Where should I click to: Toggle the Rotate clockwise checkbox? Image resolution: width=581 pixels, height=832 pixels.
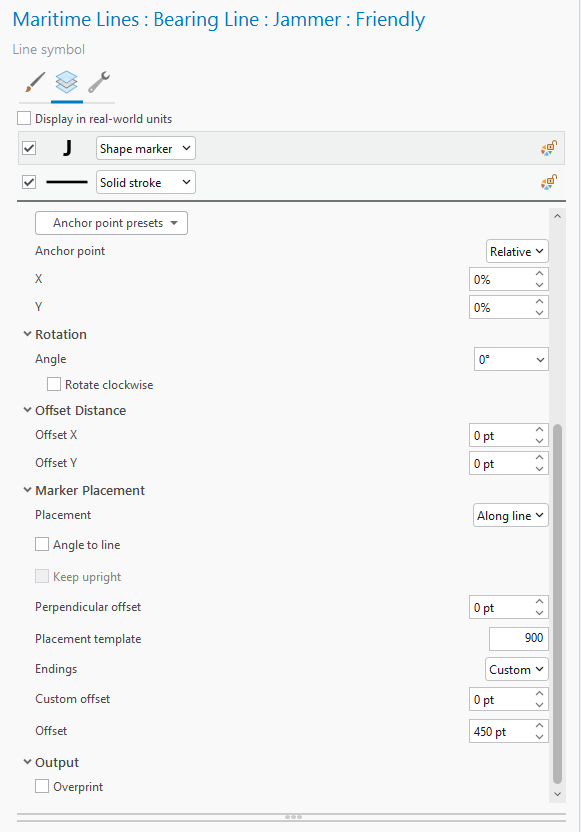54,384
